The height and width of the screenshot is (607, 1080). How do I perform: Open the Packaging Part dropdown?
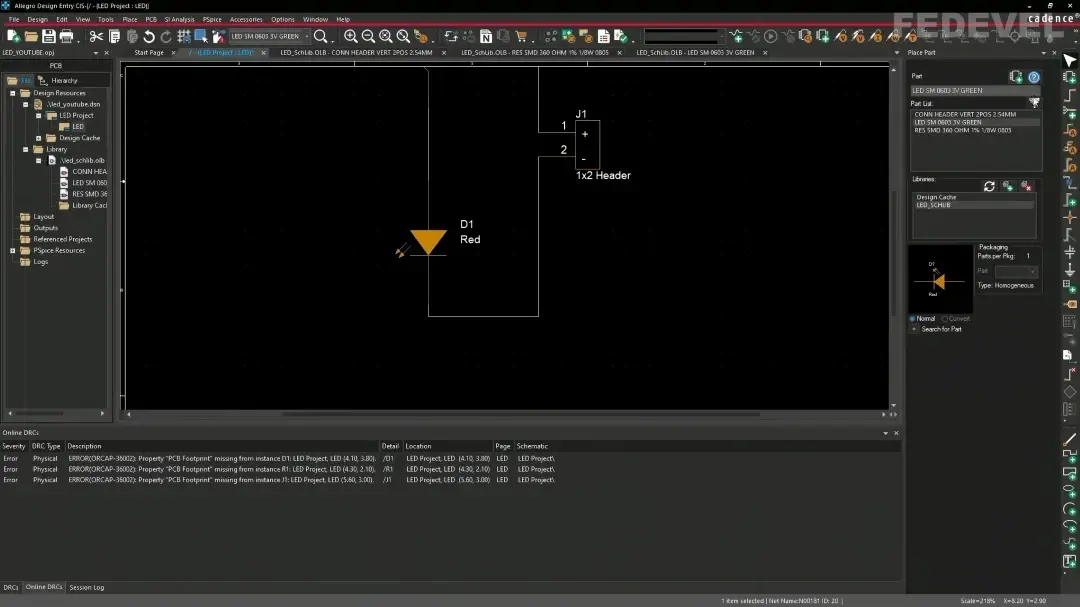point(1016,271)
